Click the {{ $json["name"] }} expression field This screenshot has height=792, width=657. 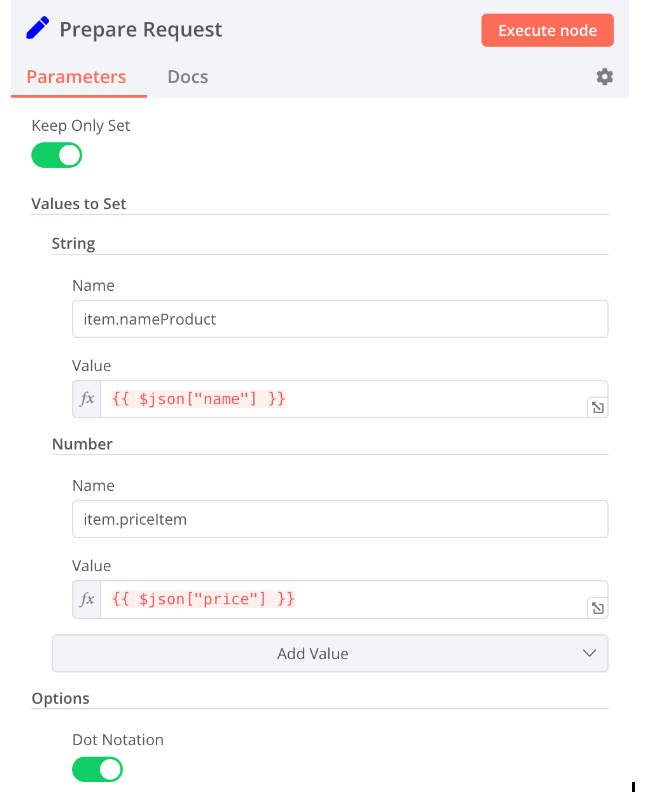coord(340,399)
